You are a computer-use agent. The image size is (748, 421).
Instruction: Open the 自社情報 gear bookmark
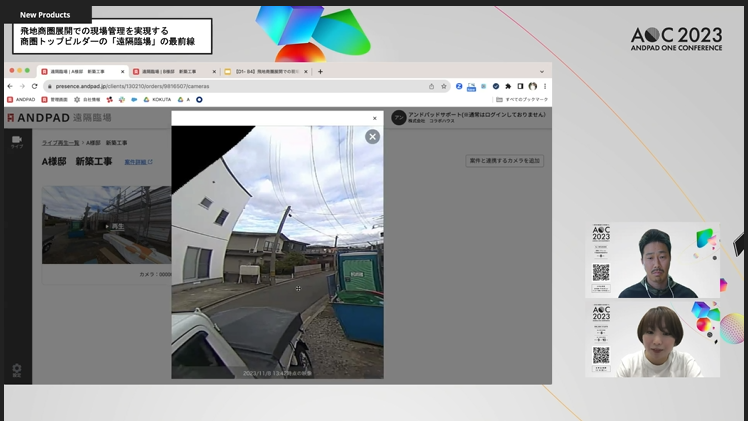[x=87, y=100]
